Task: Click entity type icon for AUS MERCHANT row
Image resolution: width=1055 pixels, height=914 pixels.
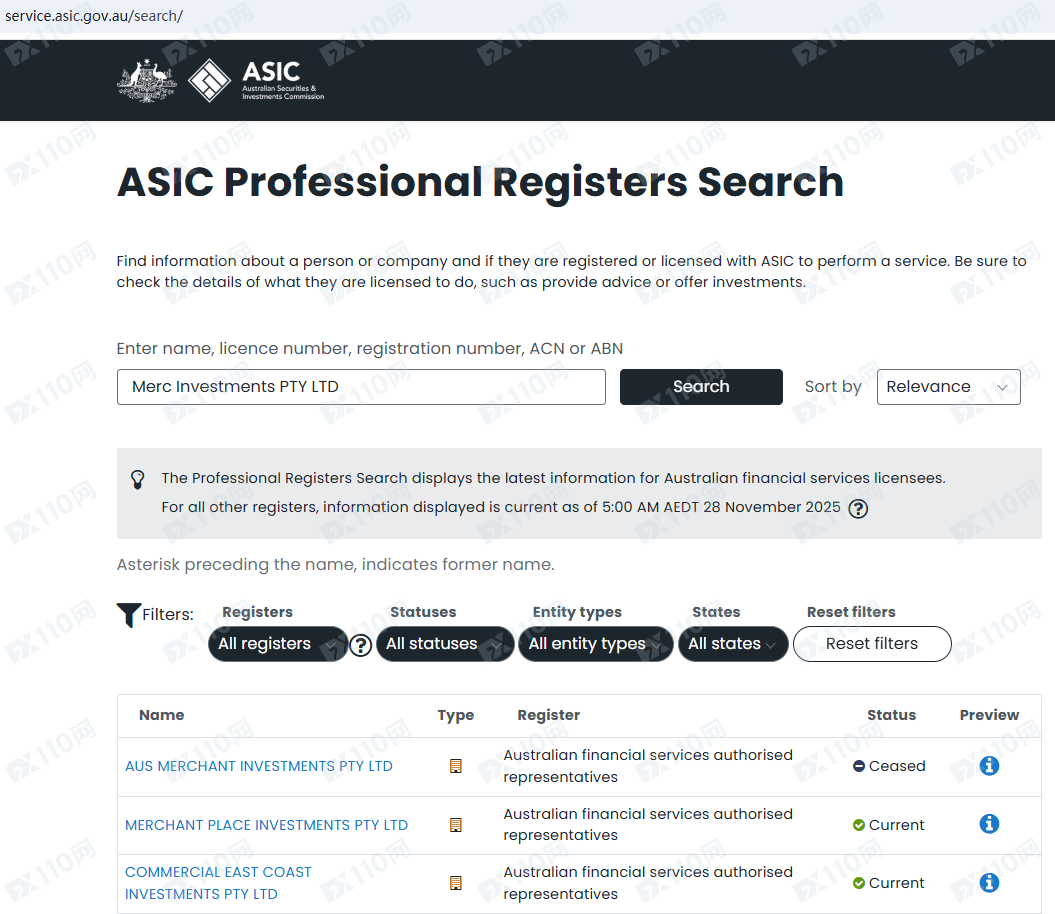Action: pyautogui.click(x=456, y=766)
